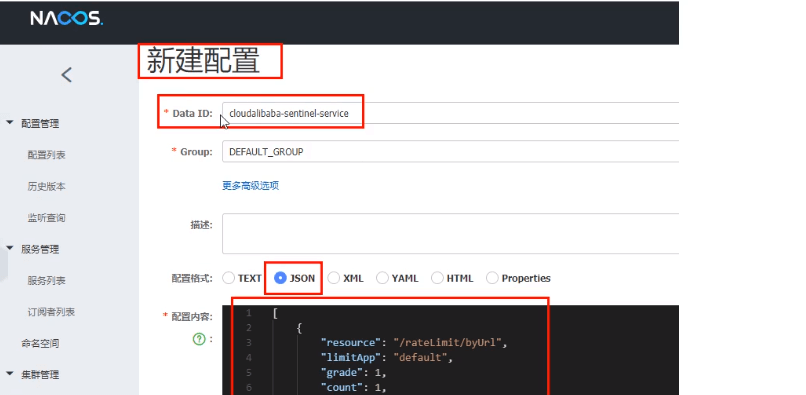Image resolution: width=806 pixels, height=395 pixels.
Task: Open 配置列表 in the sidebar
Action: point(46,155)
